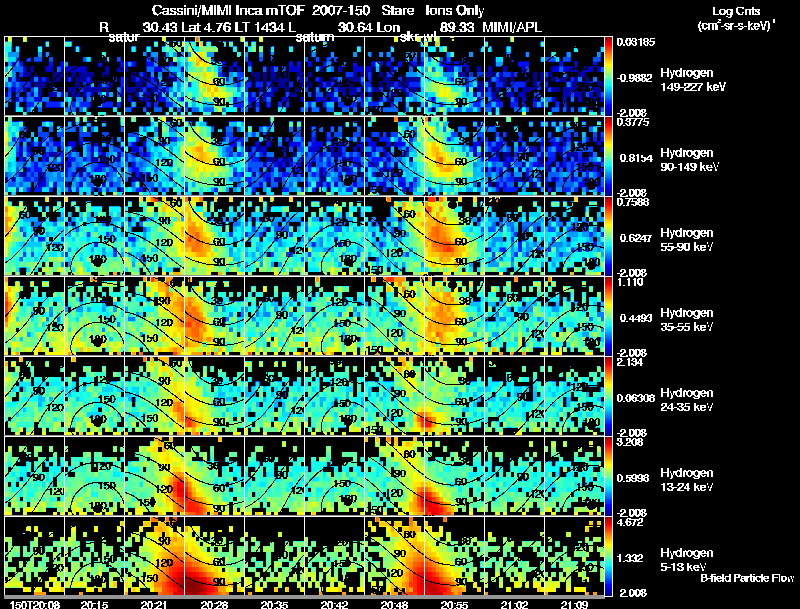Open the 21:02 panel in 149-227 keV row
This screenshot has height=609, width=800.
(x=515, y=75)
